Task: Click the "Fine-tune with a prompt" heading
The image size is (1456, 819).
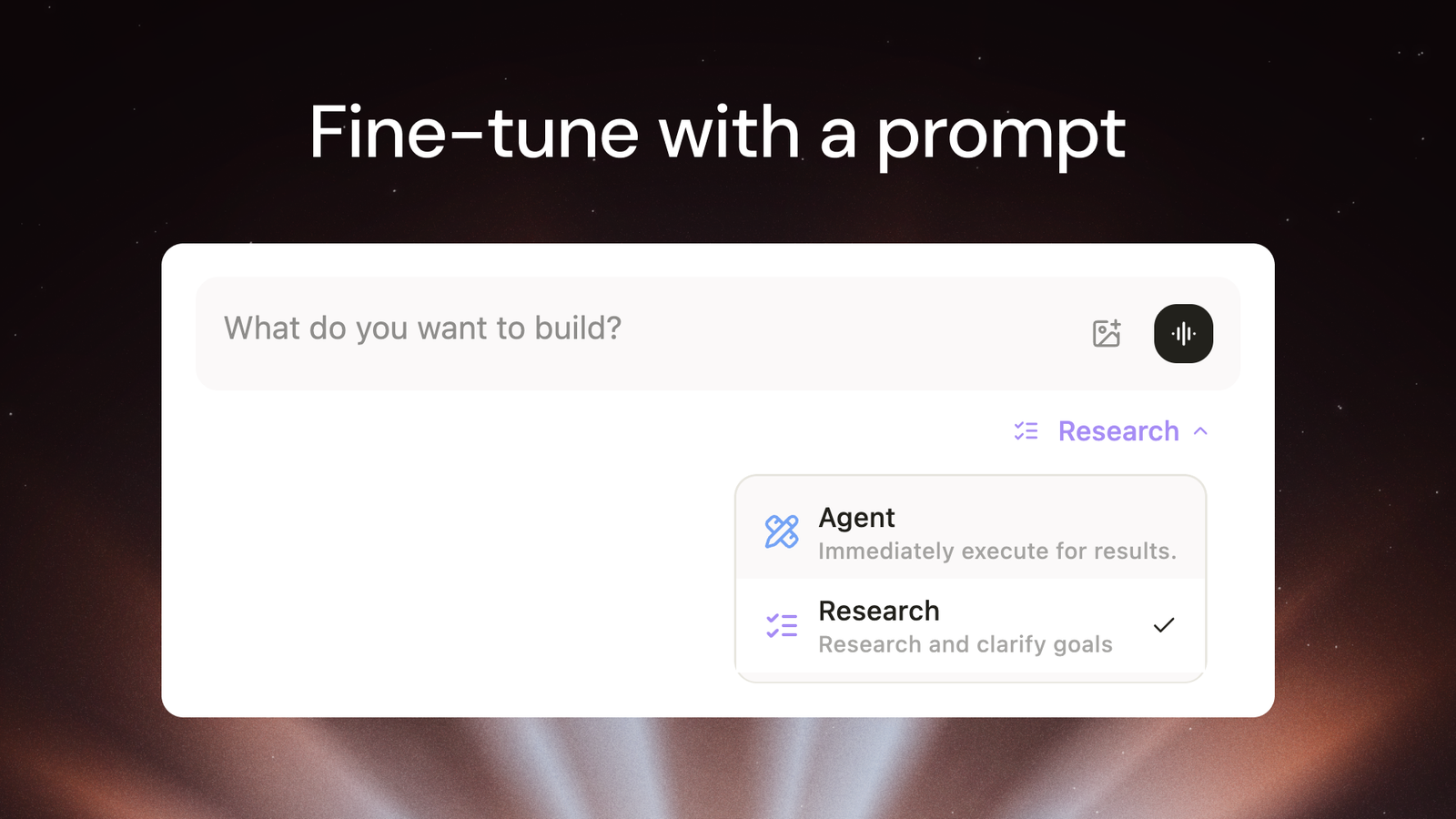Action: [x=717, y=133]
